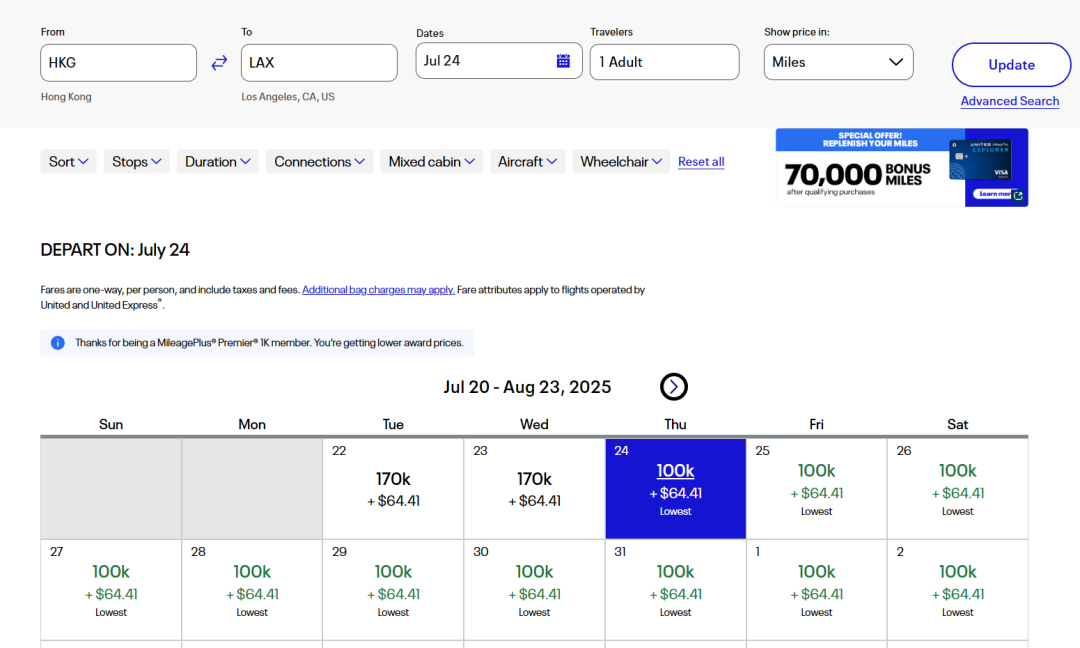Click the Reset all filters link

(701, 162)
